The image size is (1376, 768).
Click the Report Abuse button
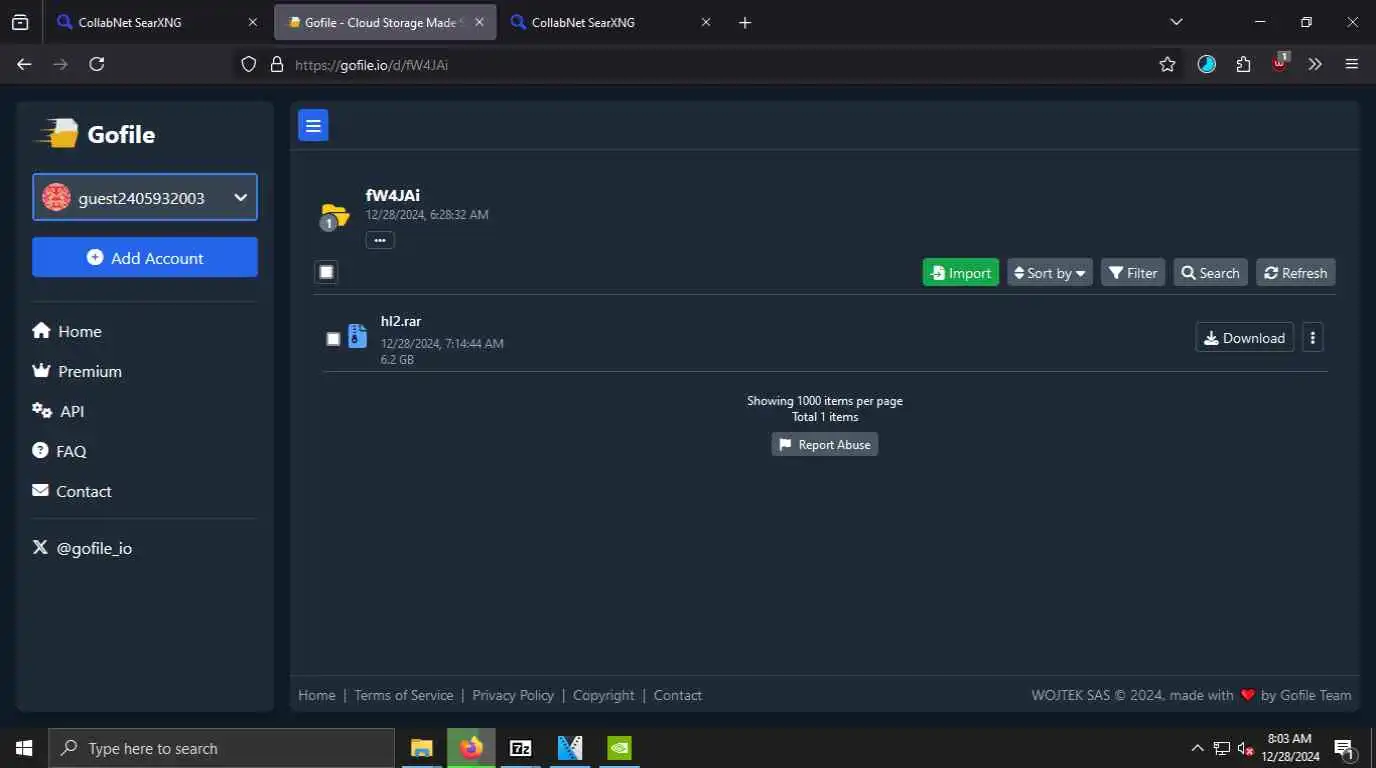825,444
